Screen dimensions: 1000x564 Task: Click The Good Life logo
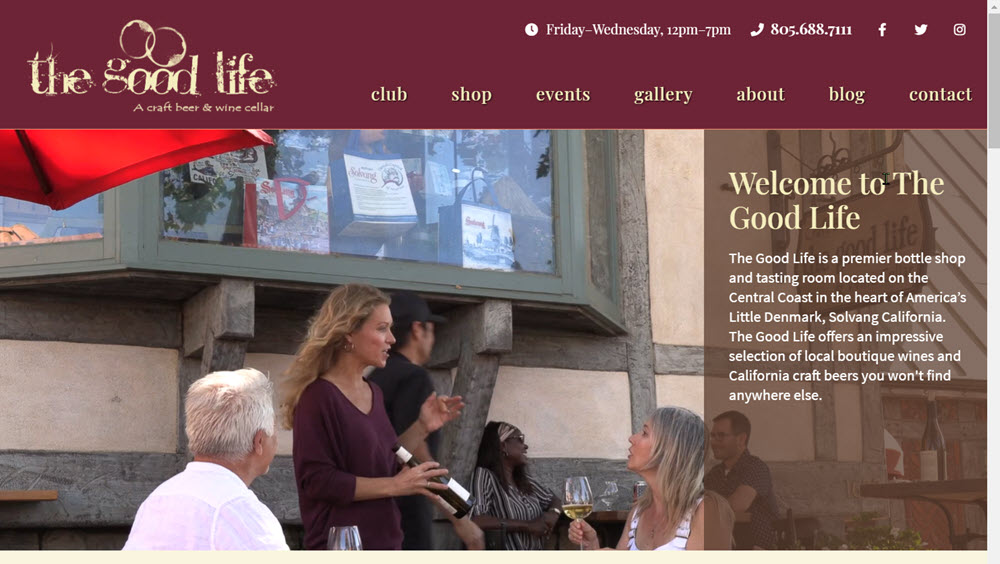click(x=152, y=66)
